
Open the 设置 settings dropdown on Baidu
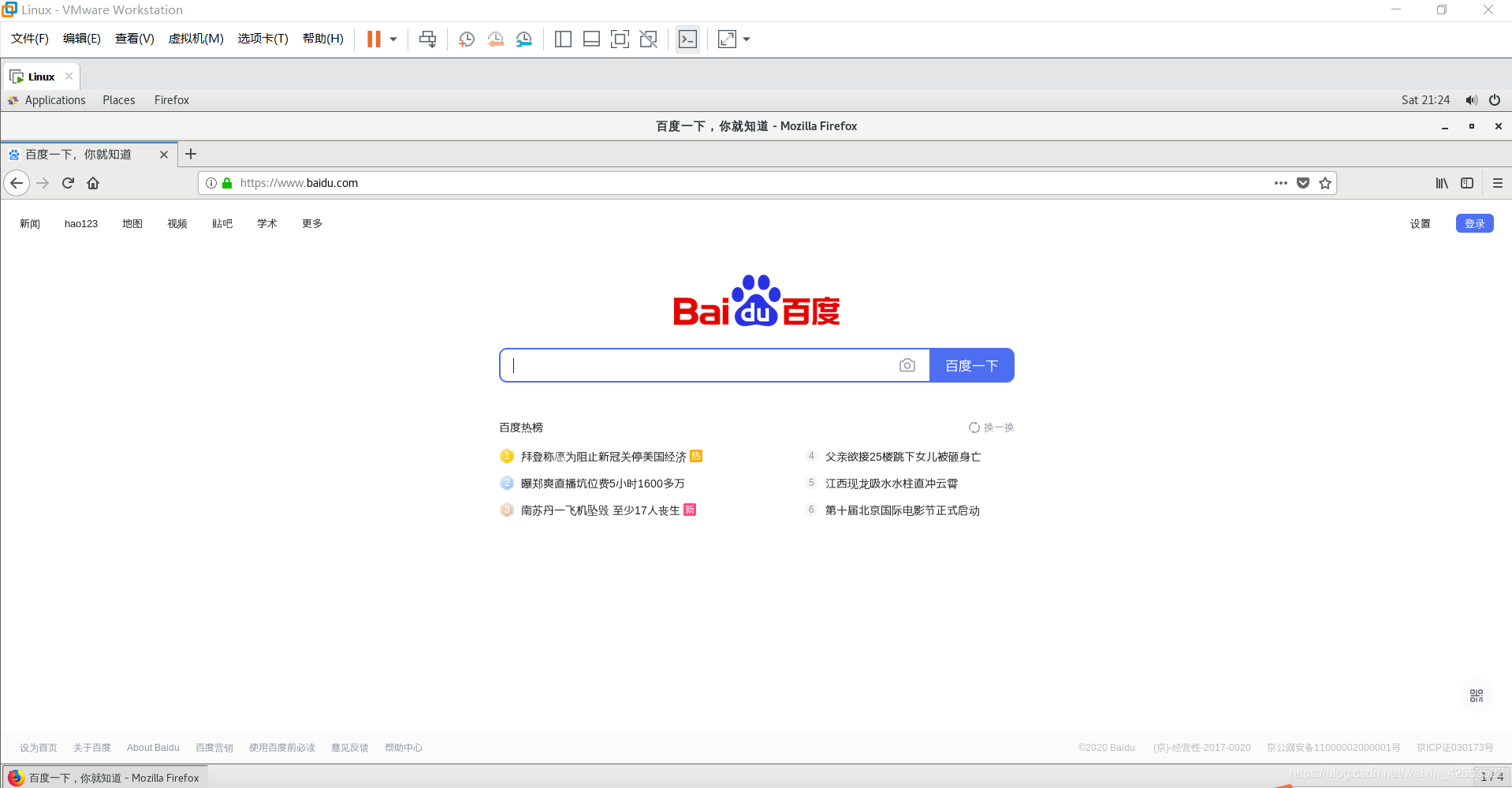(x=1421, y=224)
